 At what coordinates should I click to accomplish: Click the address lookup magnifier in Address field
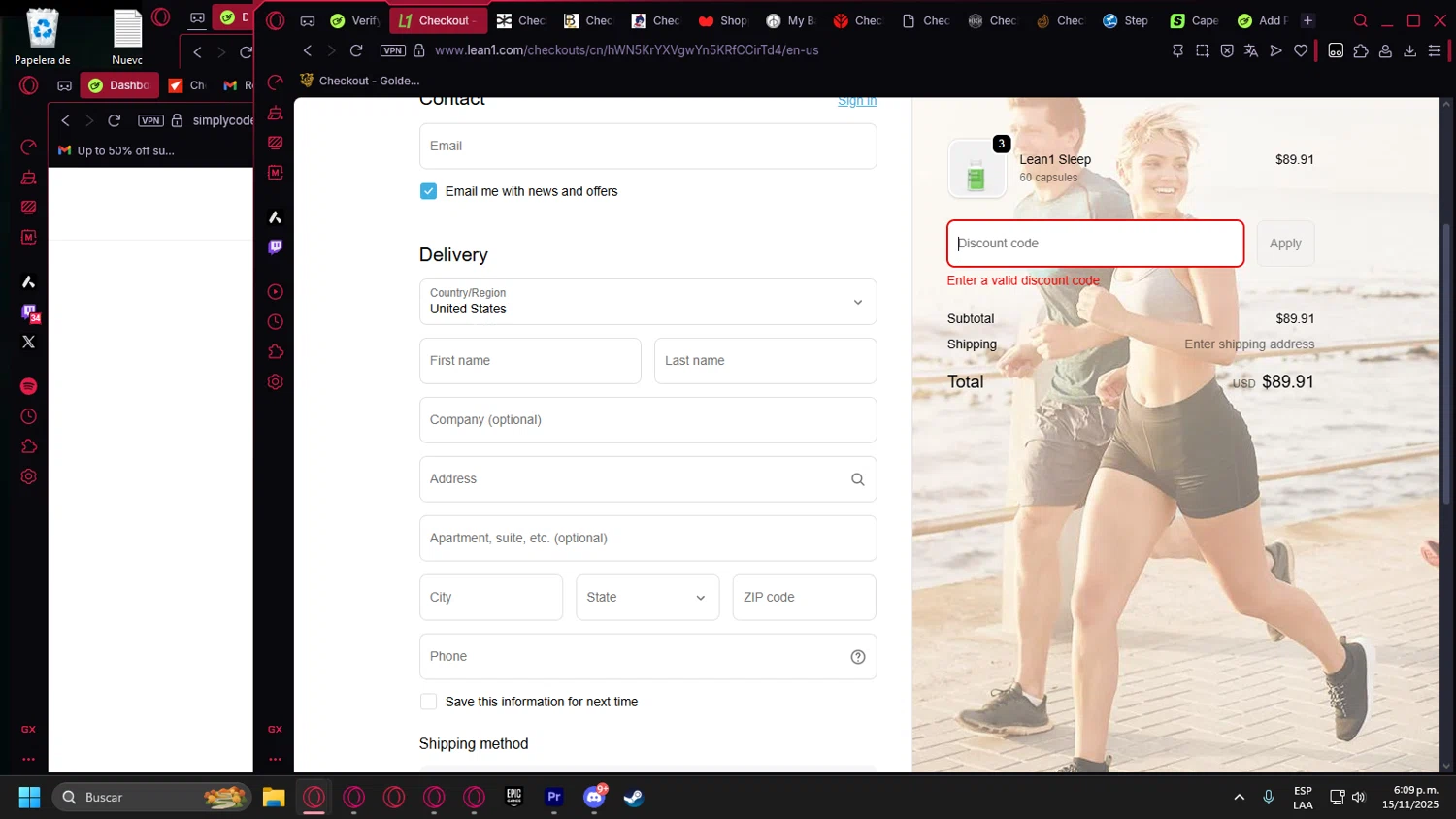pyautogui.click(x=858, y=479)
